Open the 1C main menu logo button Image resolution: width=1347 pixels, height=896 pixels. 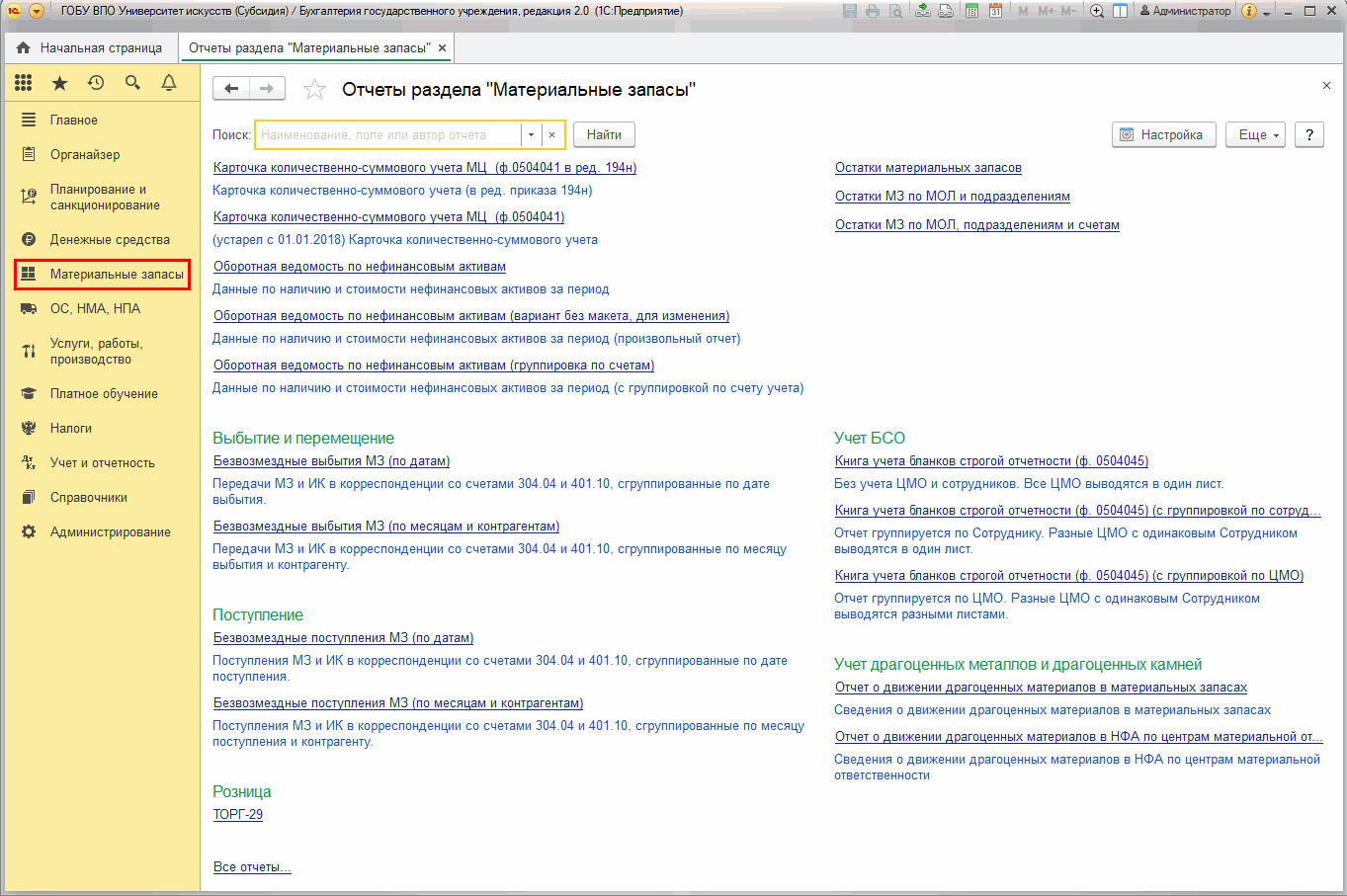coord(14,11)
